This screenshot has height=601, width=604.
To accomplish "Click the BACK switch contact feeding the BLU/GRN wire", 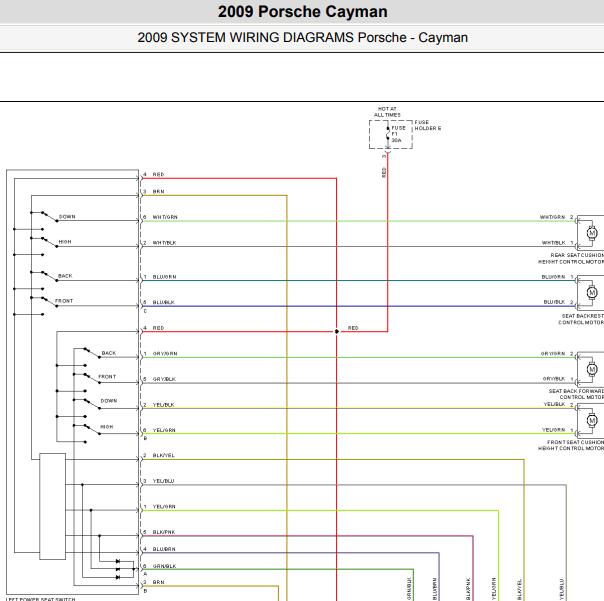I will click(x=49, y=276).
